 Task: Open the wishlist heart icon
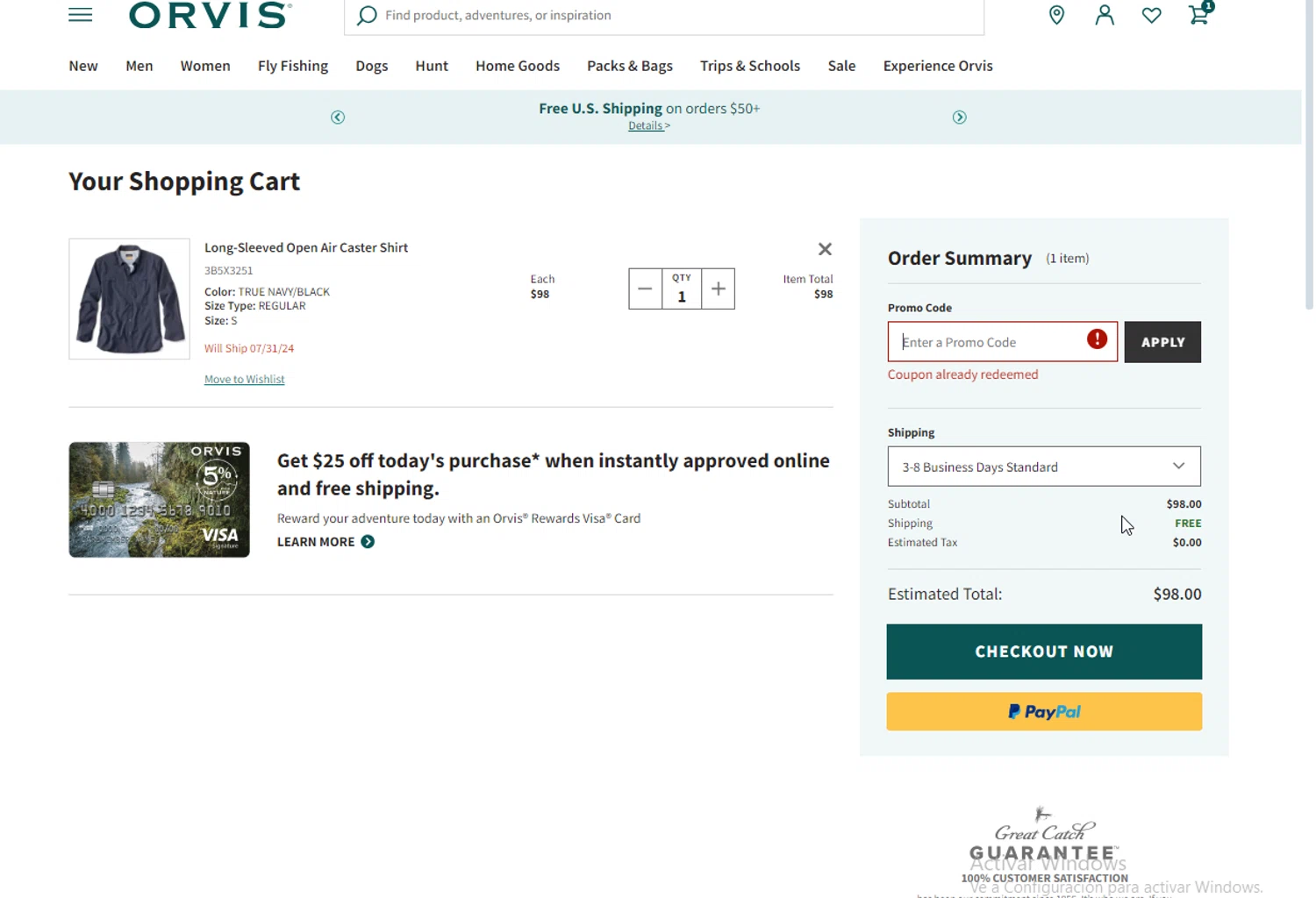pos(1151,15)
